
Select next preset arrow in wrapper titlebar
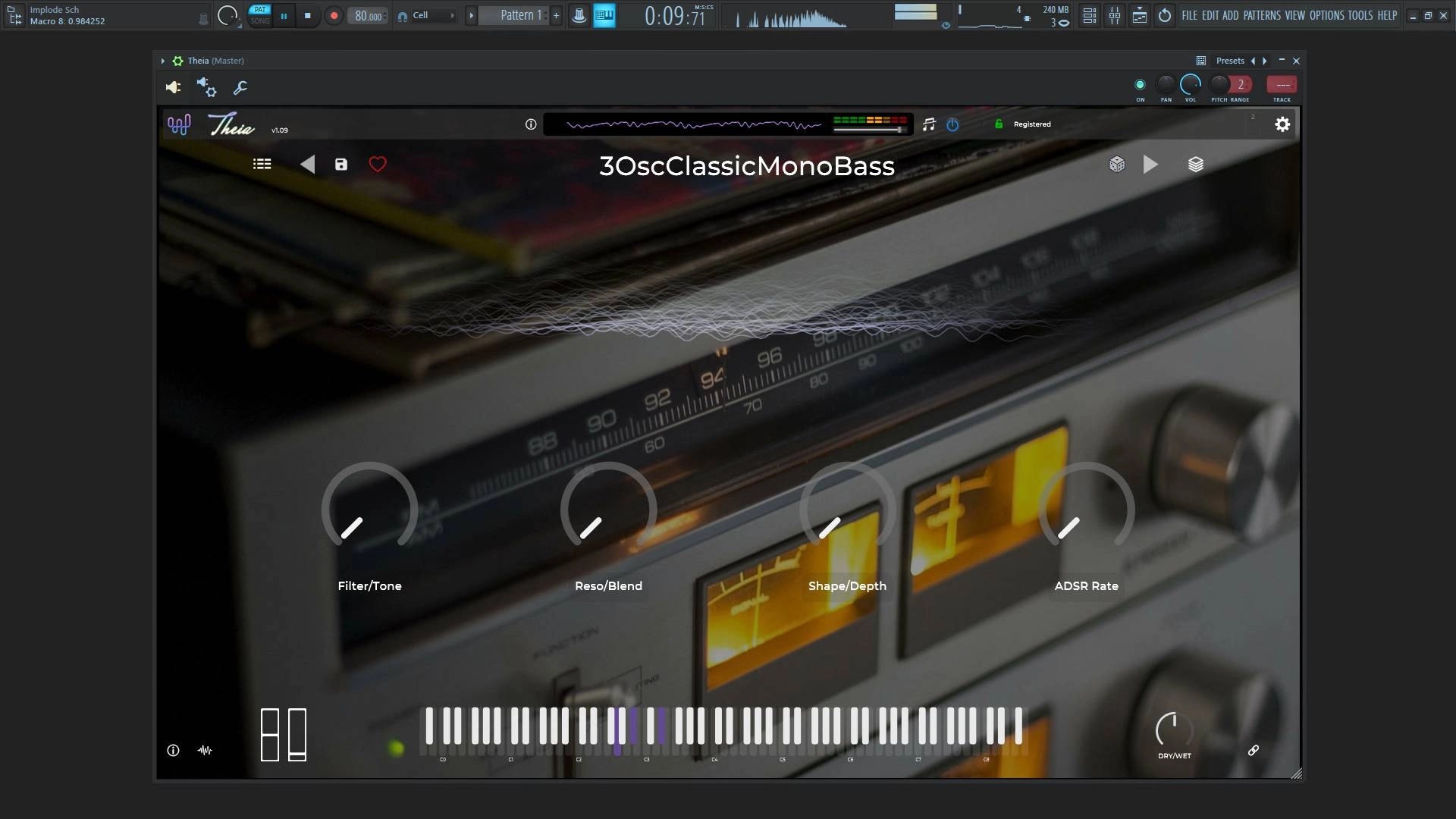pyautogui.click(x=1264, y=61)
